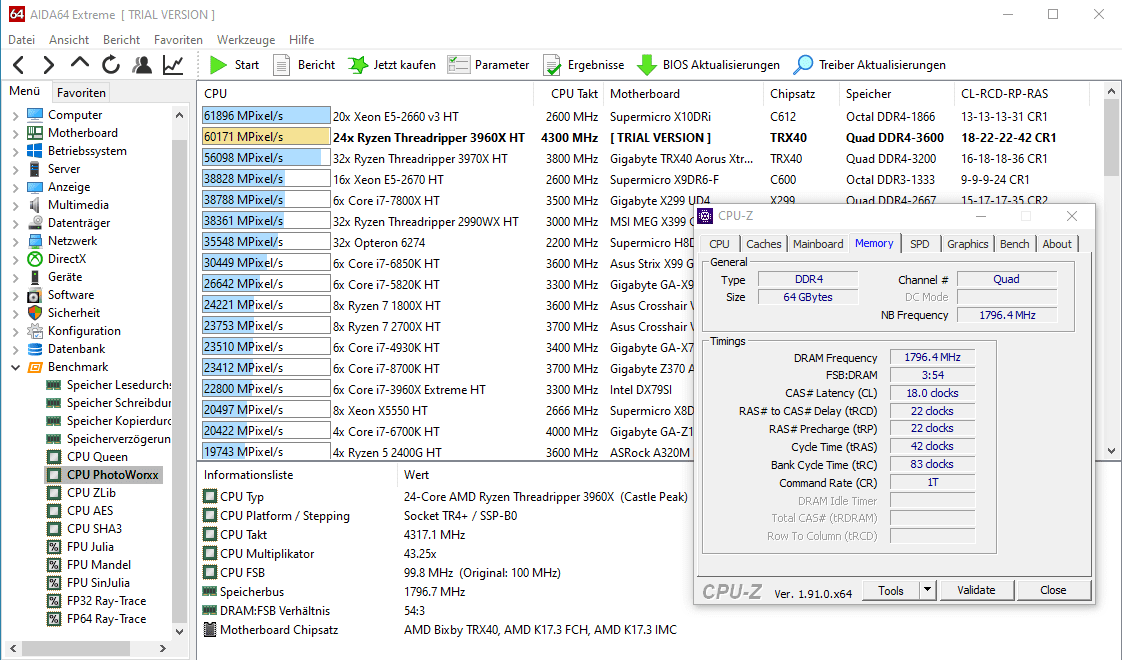Click Treiber Aktualisierungen in the toolbar
The width and height of the screenshot is (1122, 660).
click(869, 65)
